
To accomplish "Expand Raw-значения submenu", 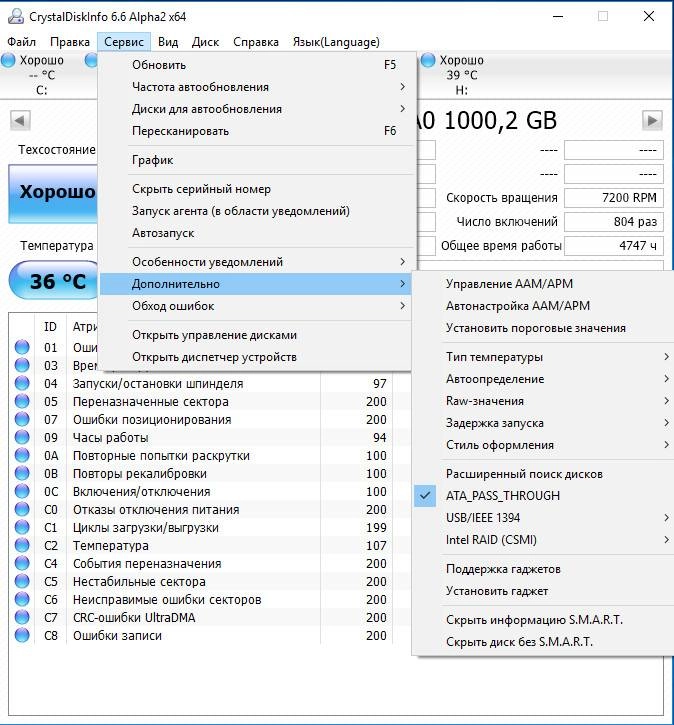I will click(544, 401).
